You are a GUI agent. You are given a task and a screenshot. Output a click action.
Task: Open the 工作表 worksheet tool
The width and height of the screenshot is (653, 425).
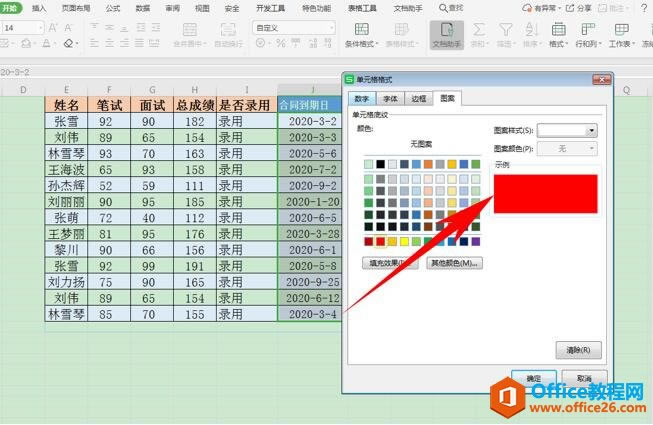coord(622,35)
